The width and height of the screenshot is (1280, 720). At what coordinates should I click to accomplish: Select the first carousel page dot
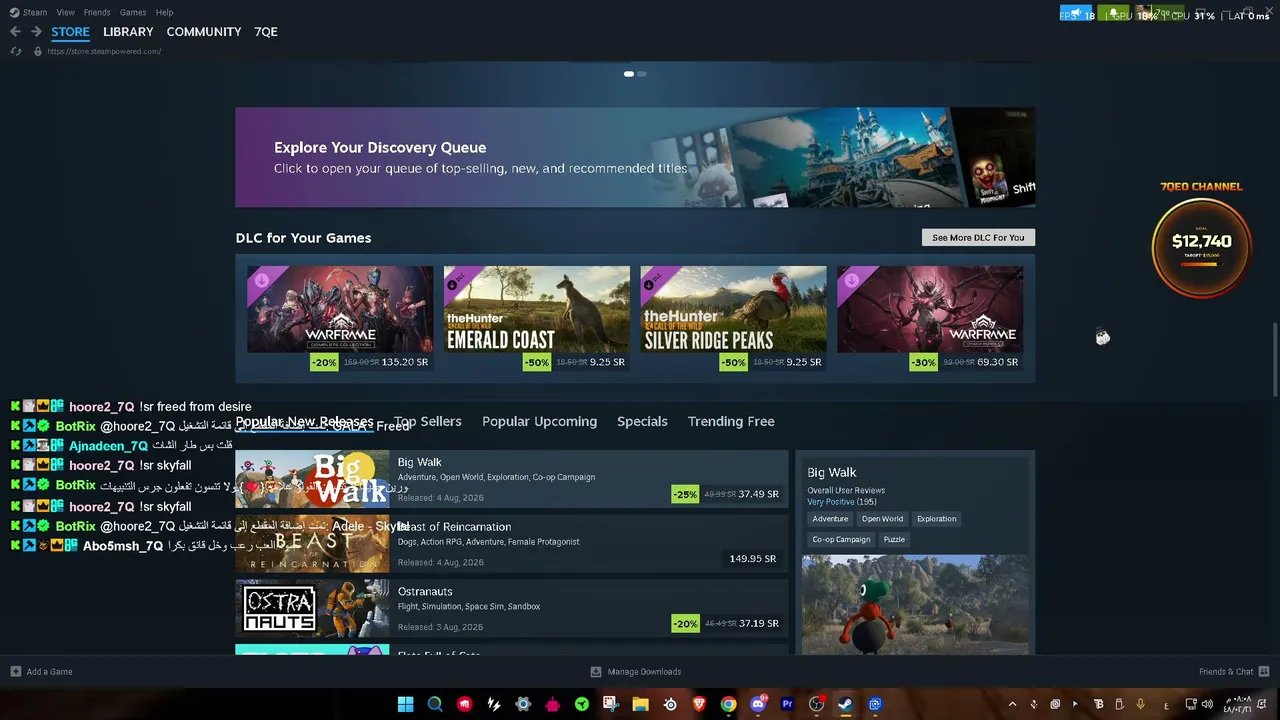point(628,74)
